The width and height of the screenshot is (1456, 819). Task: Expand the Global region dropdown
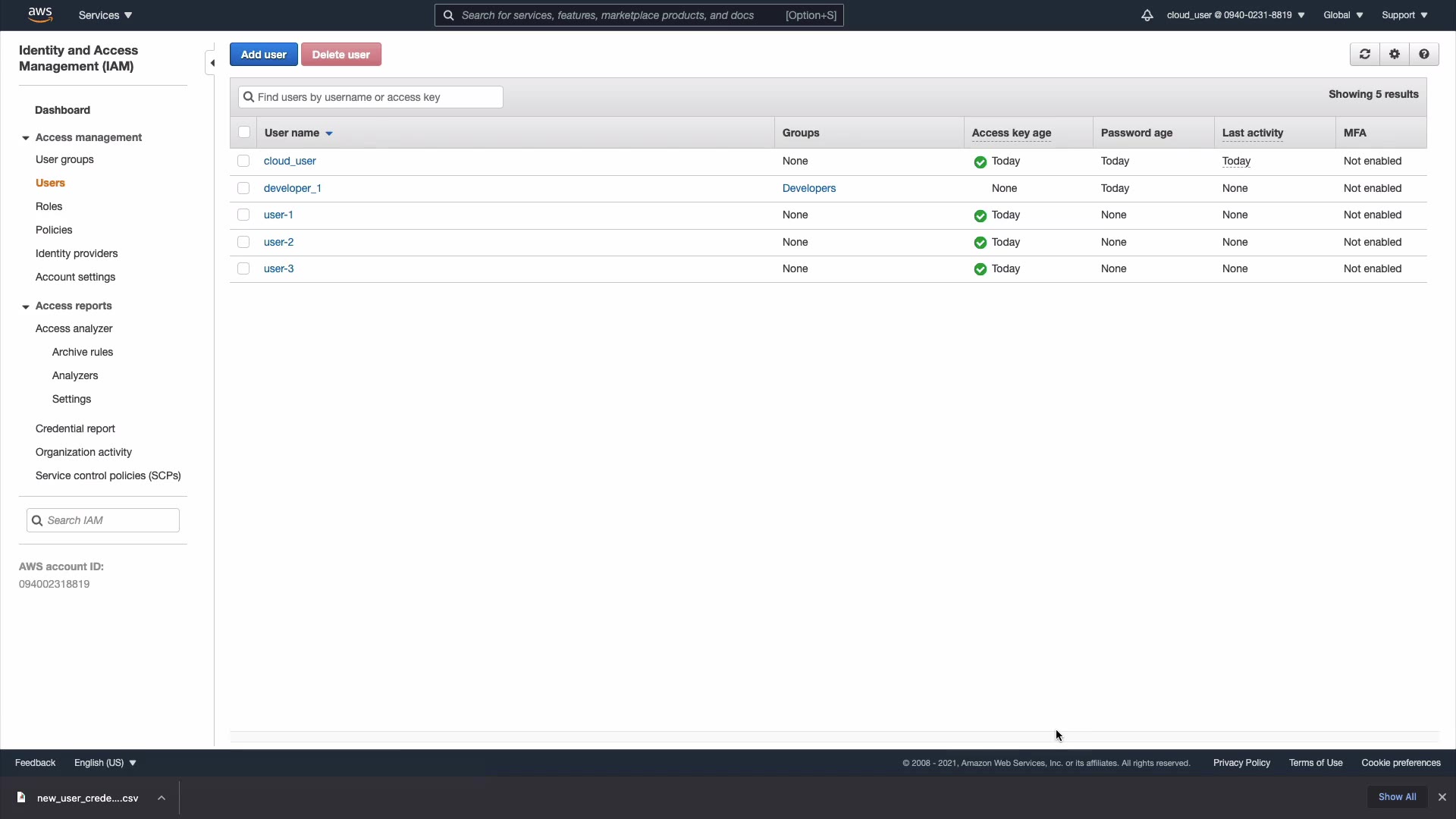(x=1343, y=15)
